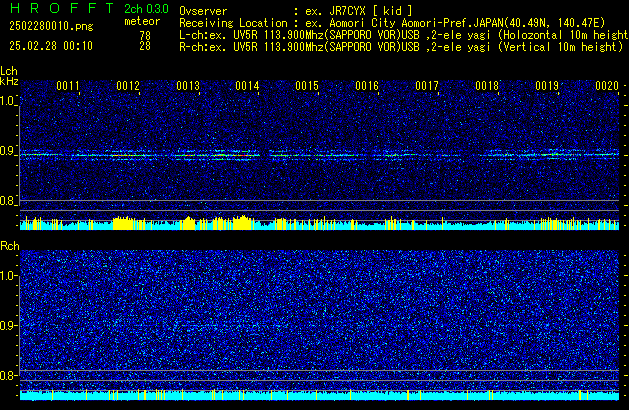Click the Rch 0.8 frequency tick label

[x=8, y=375]
